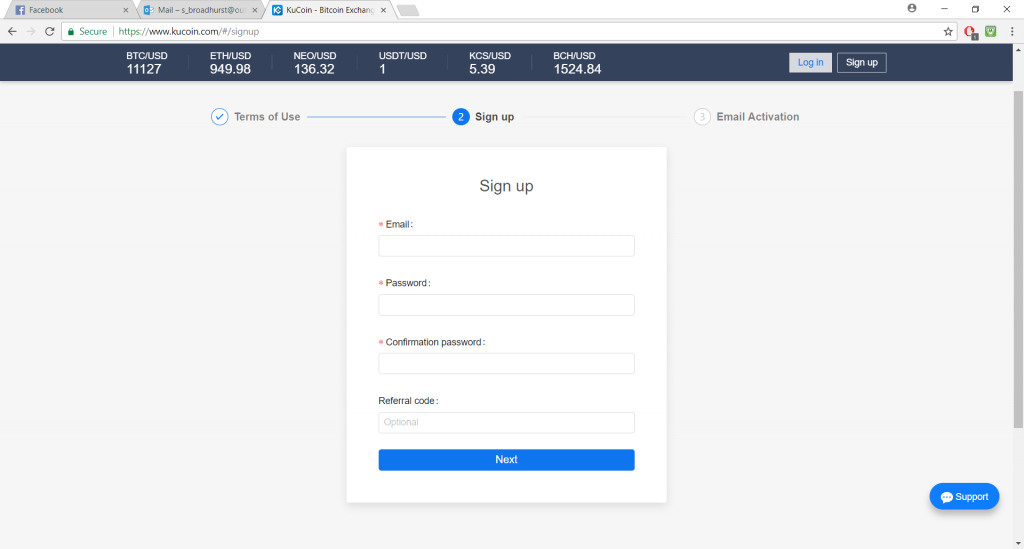
Task: Click the KCS/USD price ticker
Action: click(x=490, y=63)
